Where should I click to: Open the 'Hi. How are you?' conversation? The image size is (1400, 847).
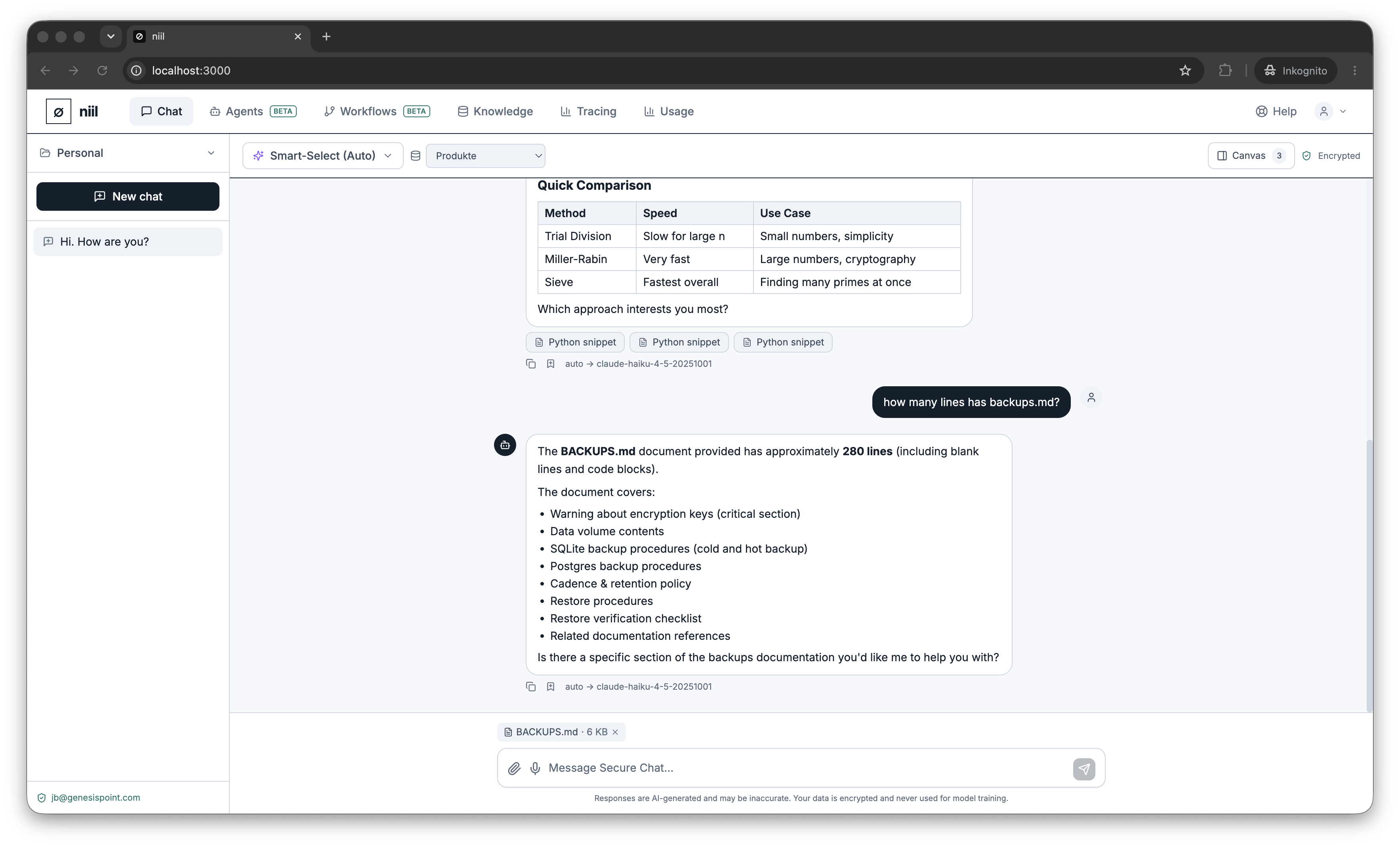[x=128, y=241]
